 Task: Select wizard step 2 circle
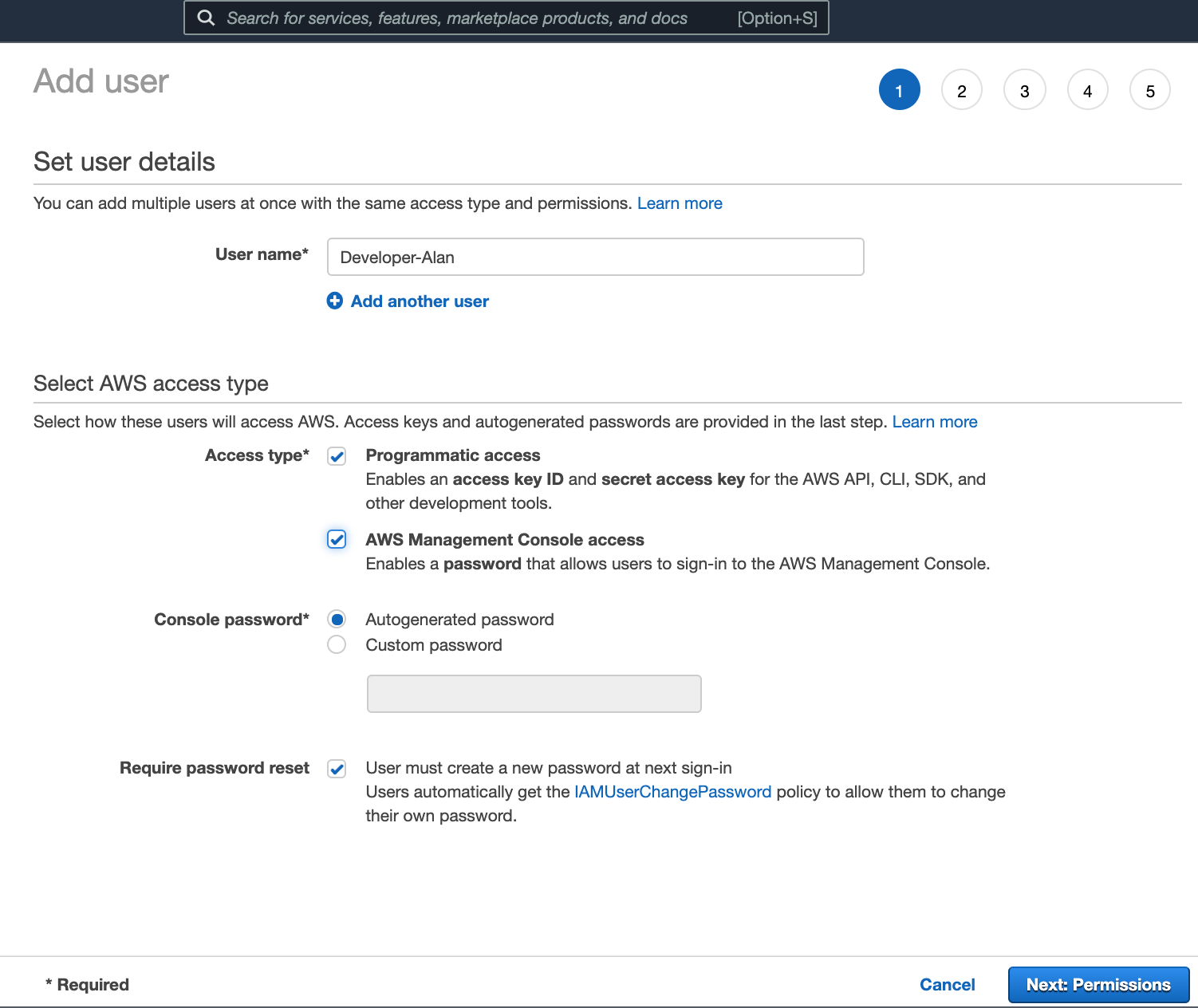point(961,89)
